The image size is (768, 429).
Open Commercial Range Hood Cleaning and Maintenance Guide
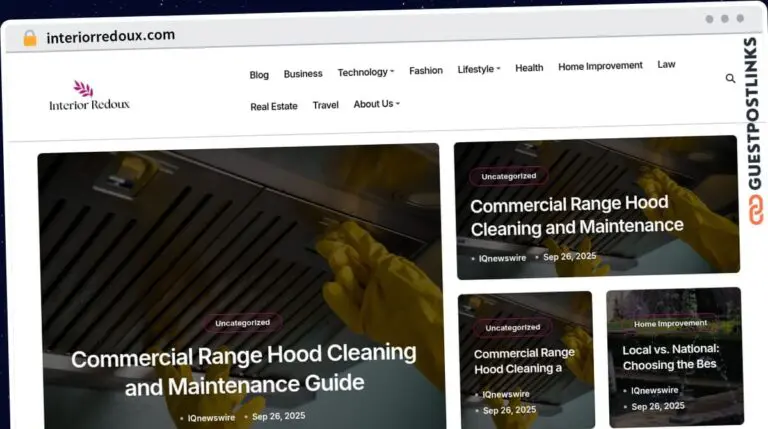coord(244,369)
